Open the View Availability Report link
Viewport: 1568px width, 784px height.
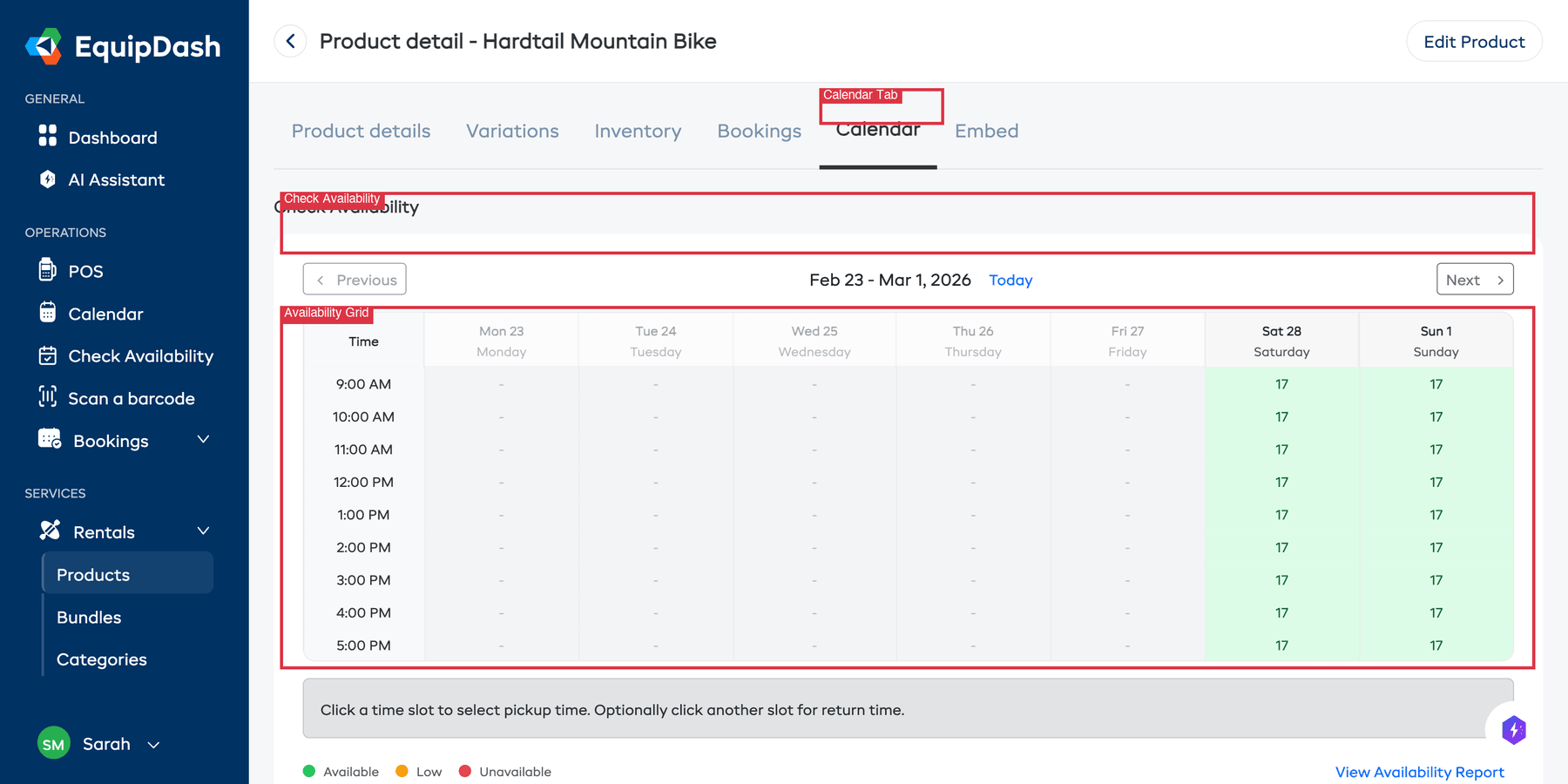click(x=1419, y=772)
